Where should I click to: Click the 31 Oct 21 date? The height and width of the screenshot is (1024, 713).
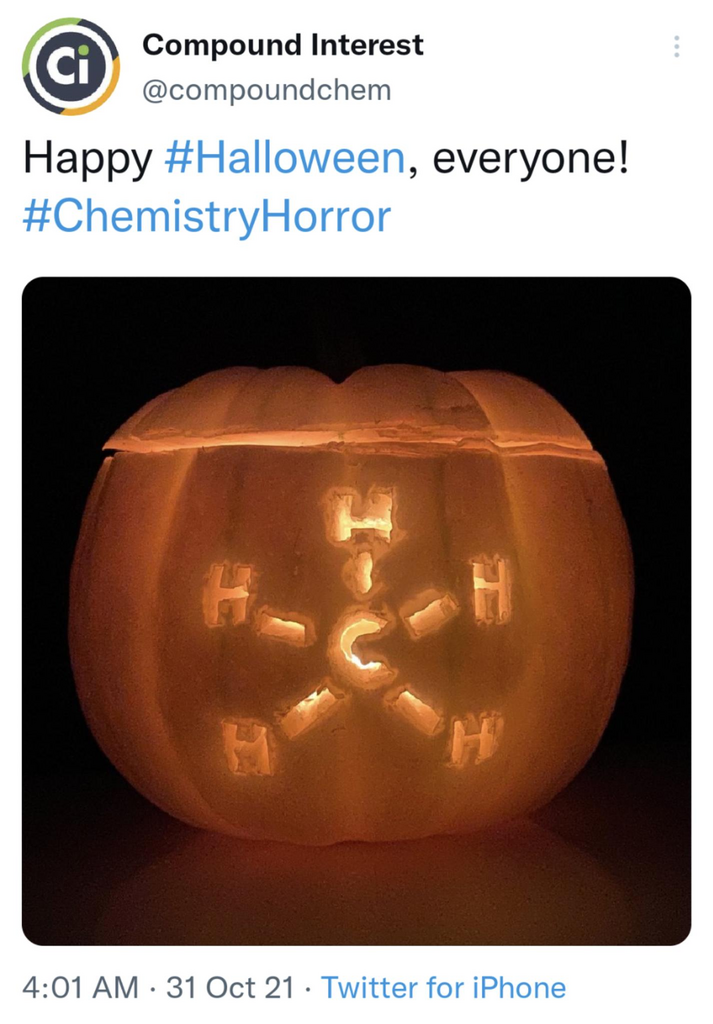(x=230, y=987)
